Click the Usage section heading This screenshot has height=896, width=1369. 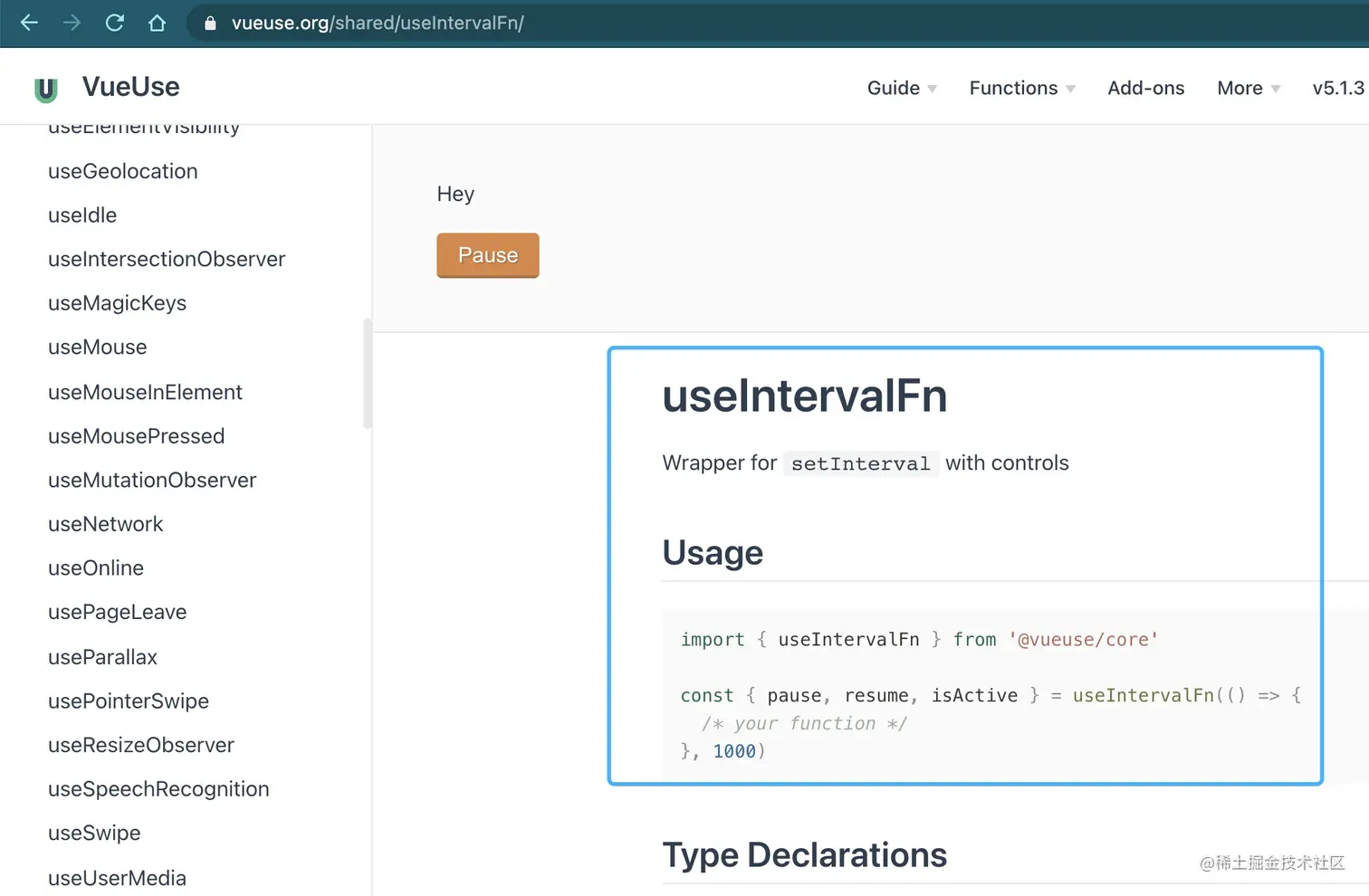pyautogui.click(x=713, y=552)
